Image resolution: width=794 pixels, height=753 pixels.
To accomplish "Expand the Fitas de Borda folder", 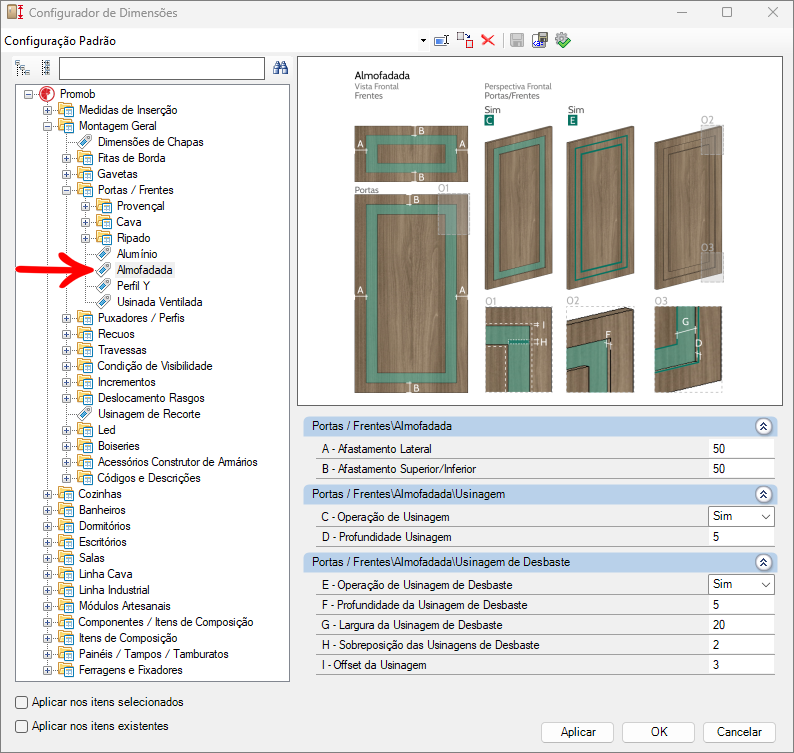I will [66, 158].
